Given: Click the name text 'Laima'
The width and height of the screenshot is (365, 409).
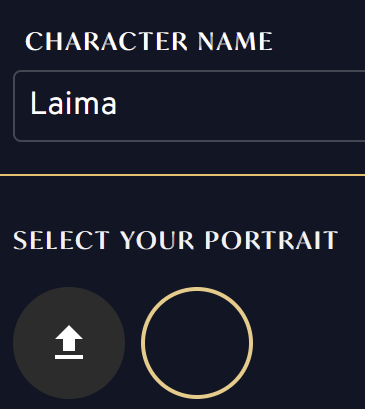Looking at the screenshot, I should click(73, 103).
